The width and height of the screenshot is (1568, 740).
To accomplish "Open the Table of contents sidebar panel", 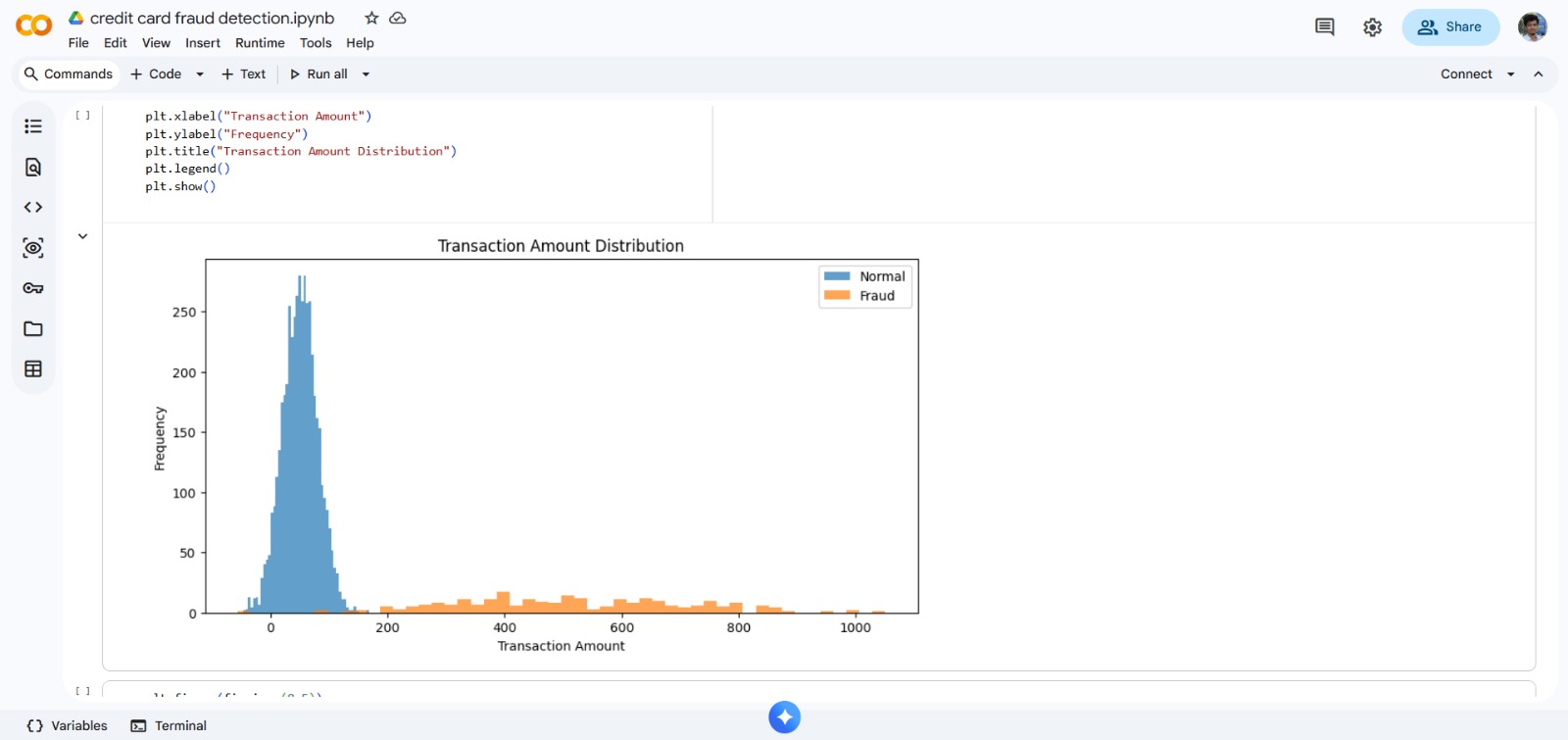I will click(33, 126).
